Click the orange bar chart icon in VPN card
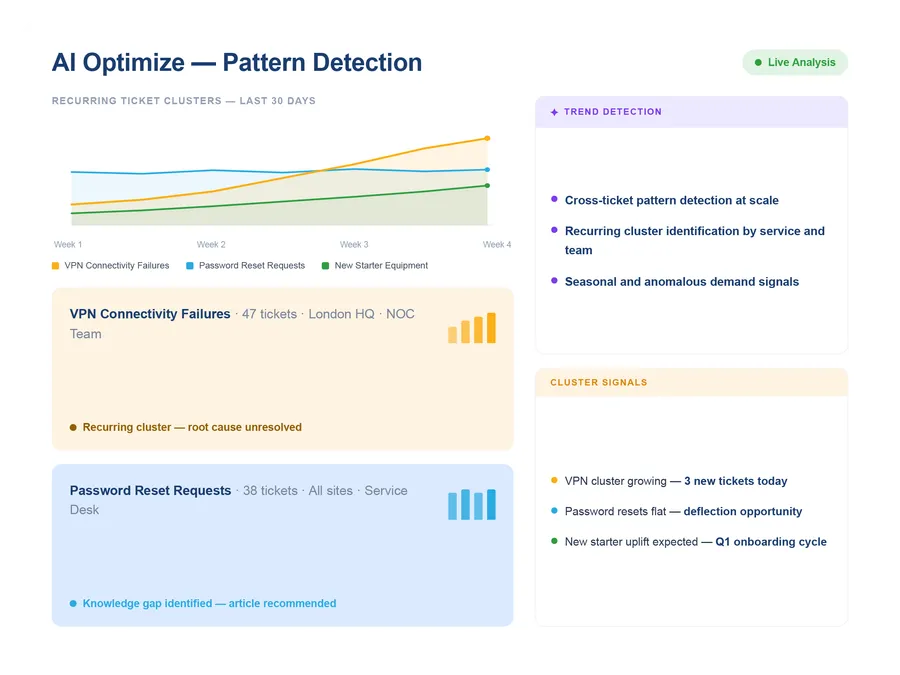This screenshot has width=900, height=675. [471, 328]
